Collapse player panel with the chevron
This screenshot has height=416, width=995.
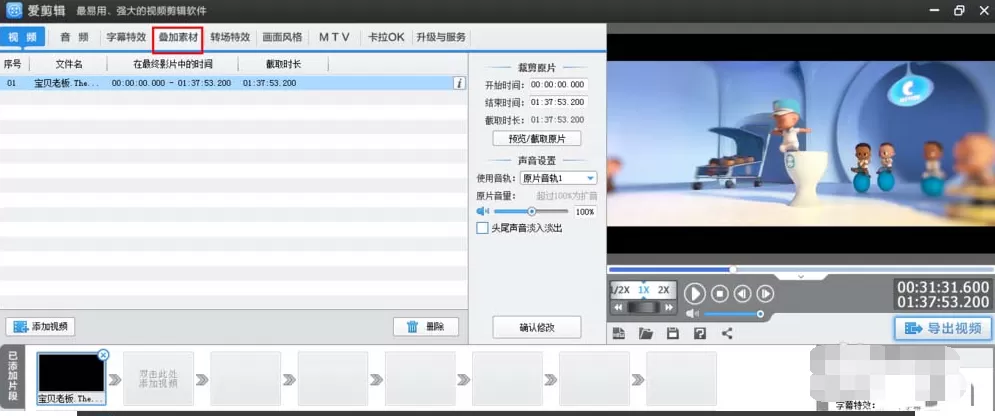[801, 276]
